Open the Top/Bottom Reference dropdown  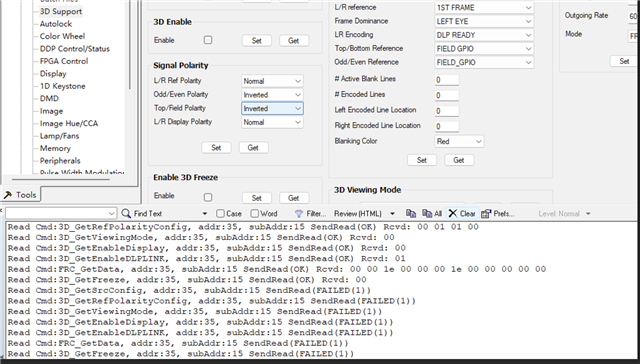[x=484, y=49]
